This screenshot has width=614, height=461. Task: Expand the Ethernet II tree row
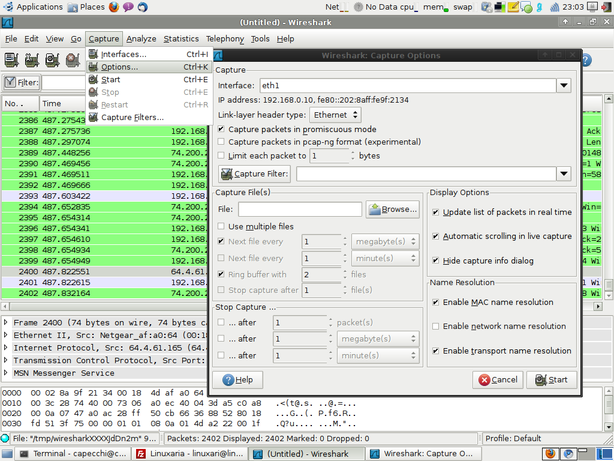[5, 335]
